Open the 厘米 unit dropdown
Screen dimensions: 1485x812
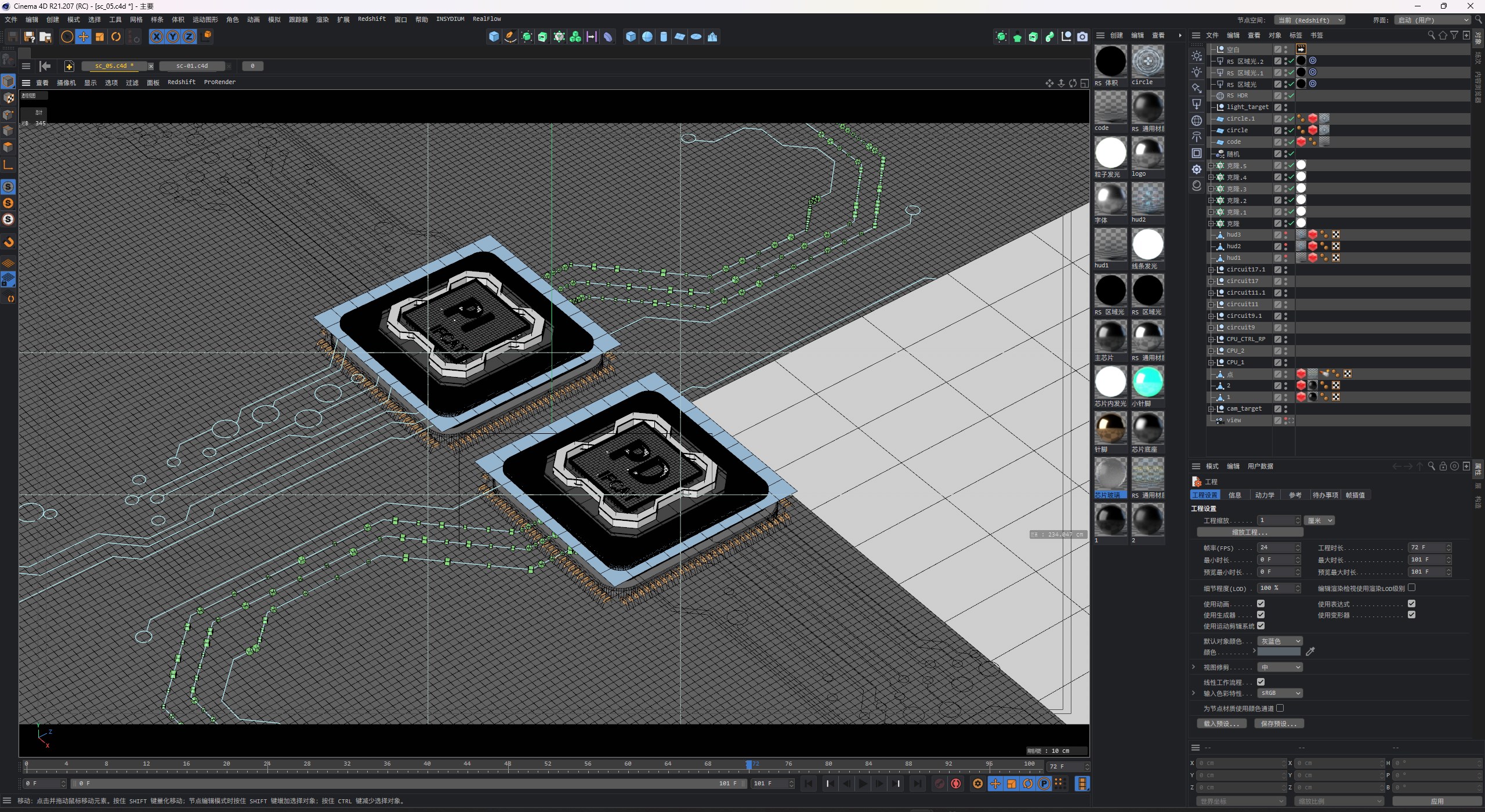point(1320,521)
